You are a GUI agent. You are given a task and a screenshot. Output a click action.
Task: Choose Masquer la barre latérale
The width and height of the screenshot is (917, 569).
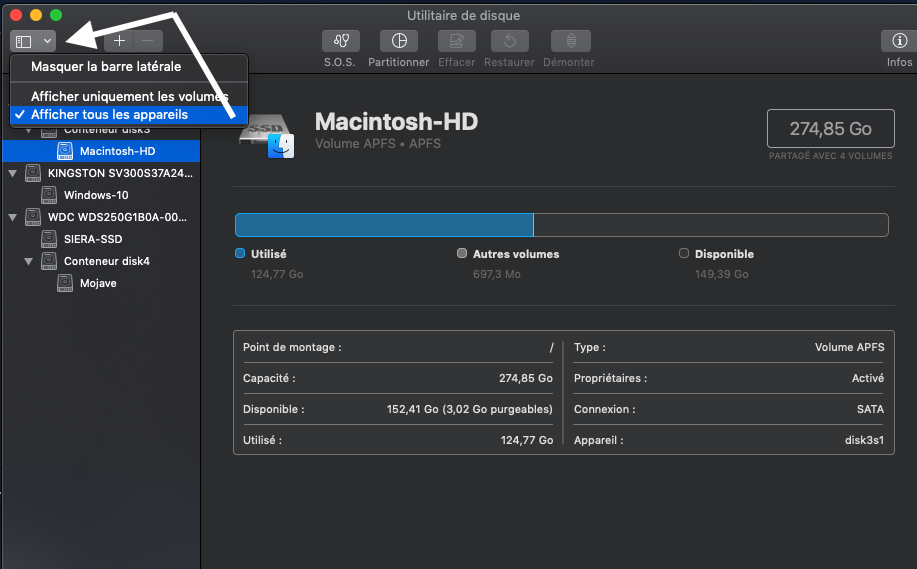point(129,67)
